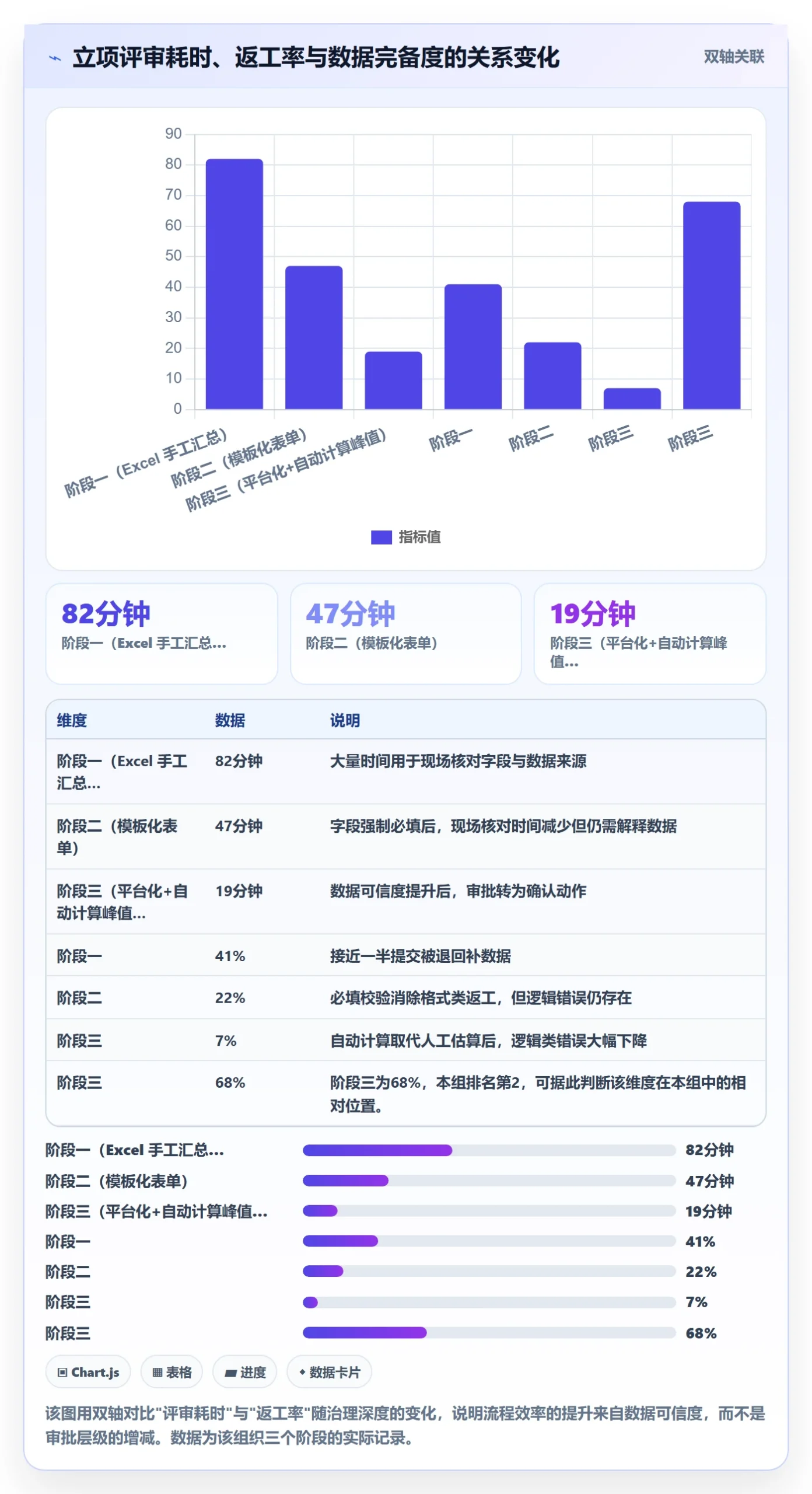The image size is (812, 1494).
Task: Open the 19分钟 data card
Action: tap(650, 633)
